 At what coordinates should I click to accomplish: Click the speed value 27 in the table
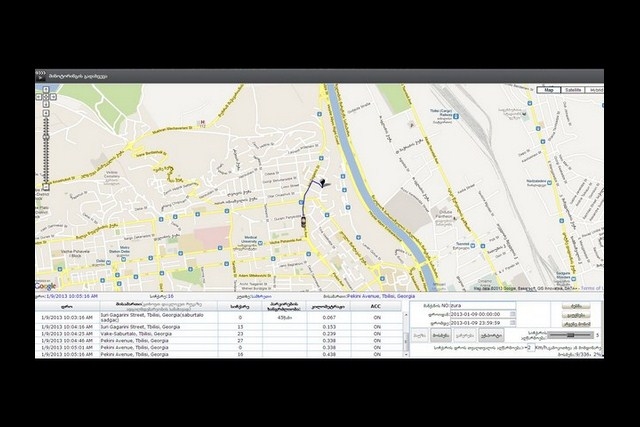[x=240, y=340]
